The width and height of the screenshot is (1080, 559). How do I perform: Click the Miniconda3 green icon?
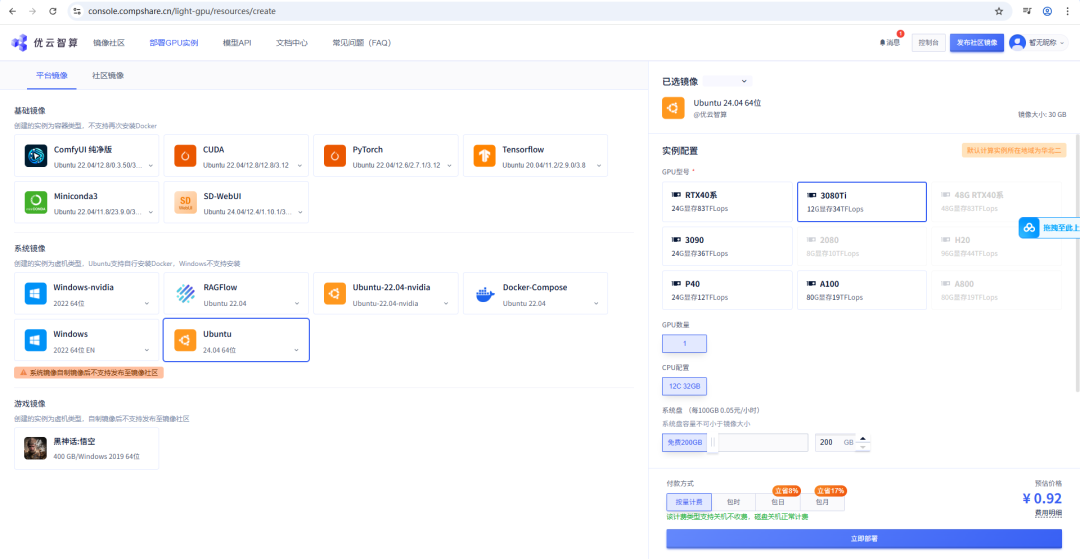coord(35,202)
